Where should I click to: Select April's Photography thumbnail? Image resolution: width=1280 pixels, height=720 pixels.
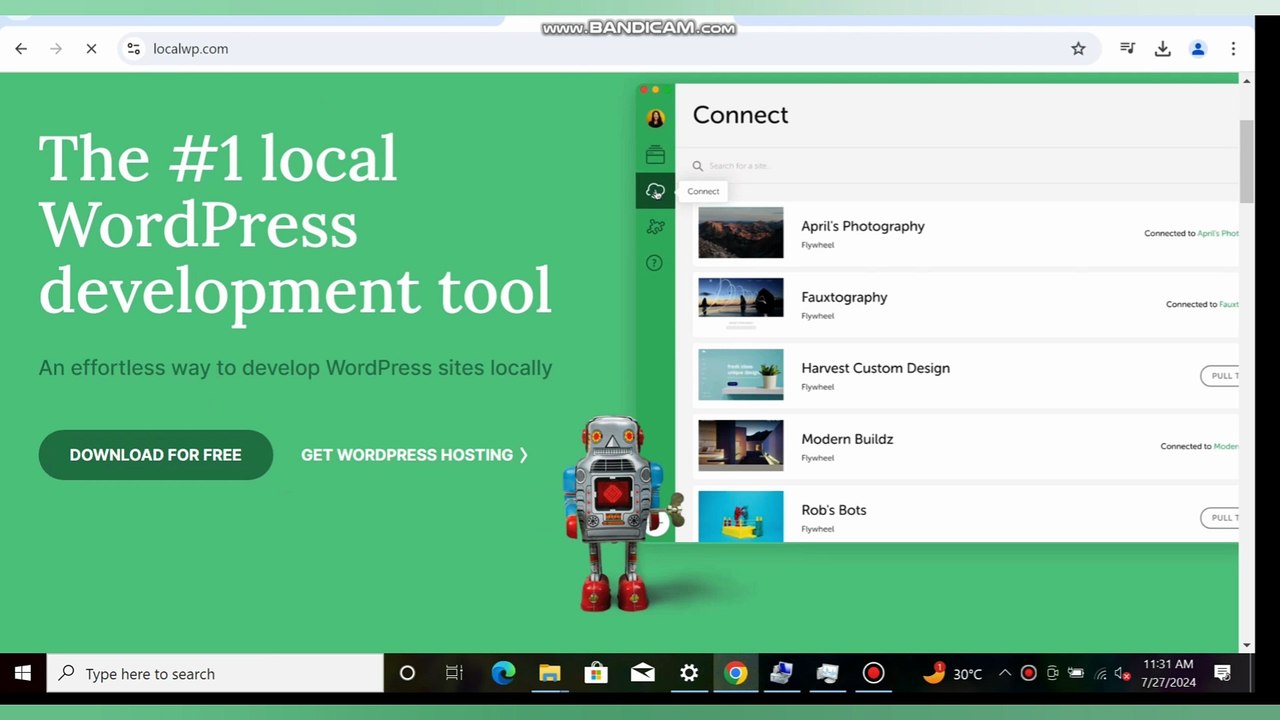[x=741, y=232]
